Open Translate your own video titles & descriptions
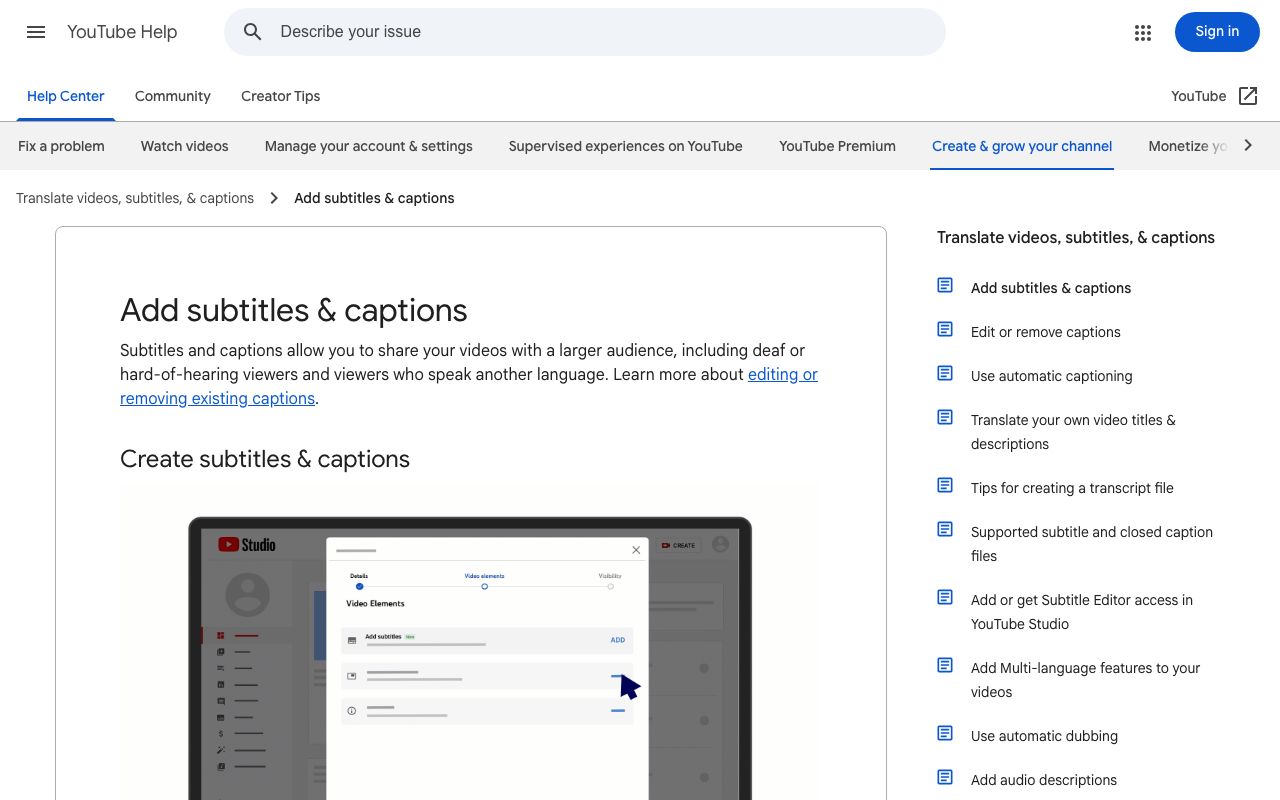Viewport: 1280px width, 800px height. pyautogui.click(x=1073, y=432)
